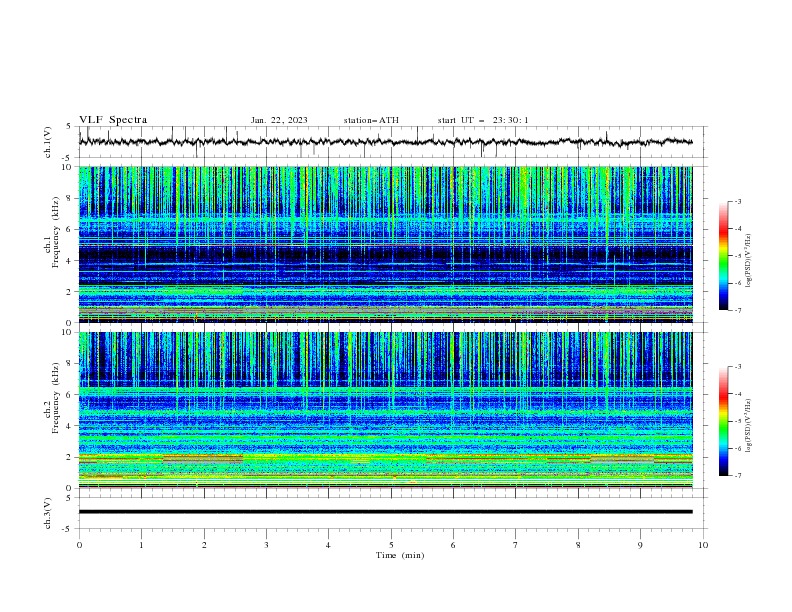Click the ch.1 waveform trace panel

[393, 142]
